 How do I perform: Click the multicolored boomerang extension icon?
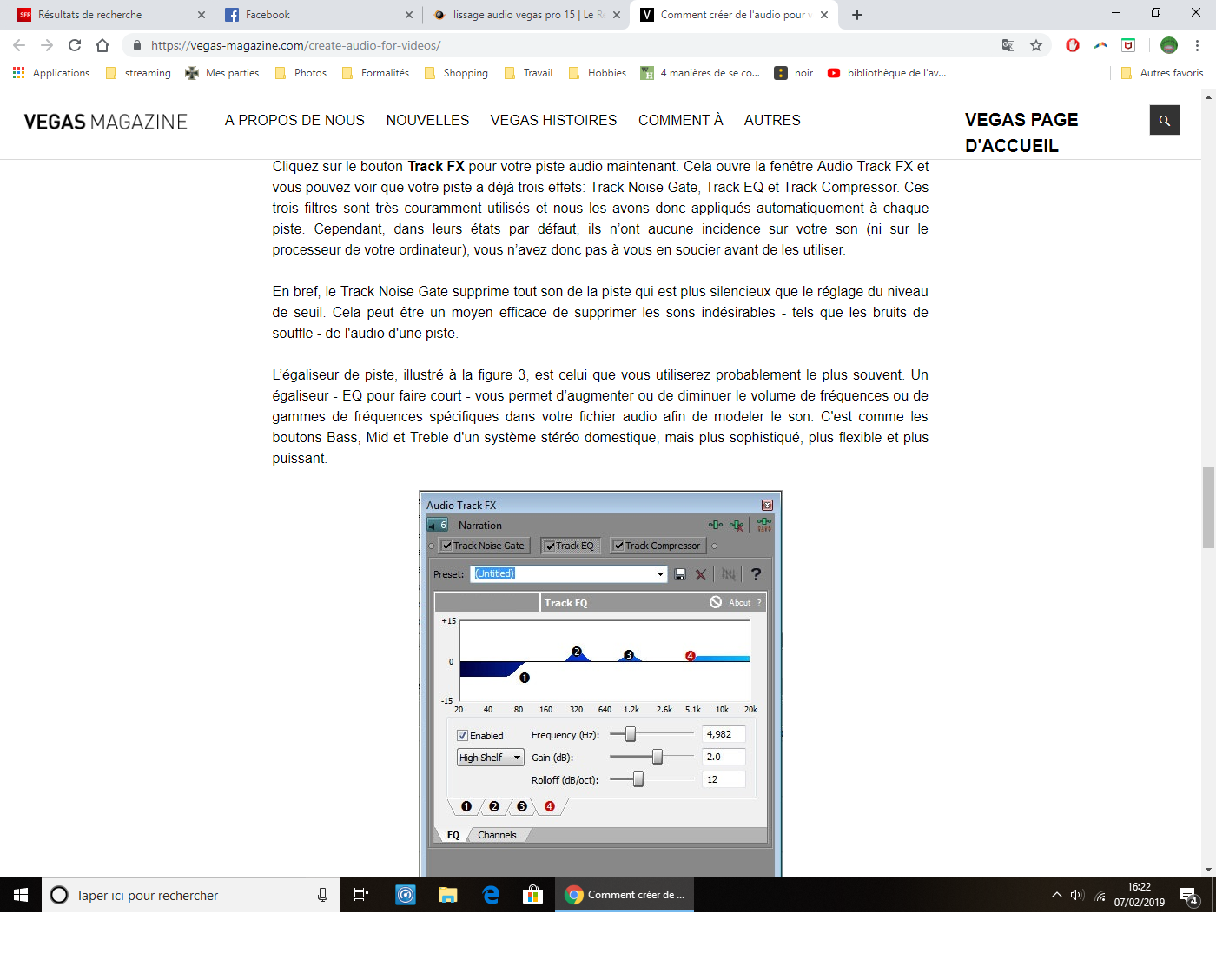(1100, 45)
